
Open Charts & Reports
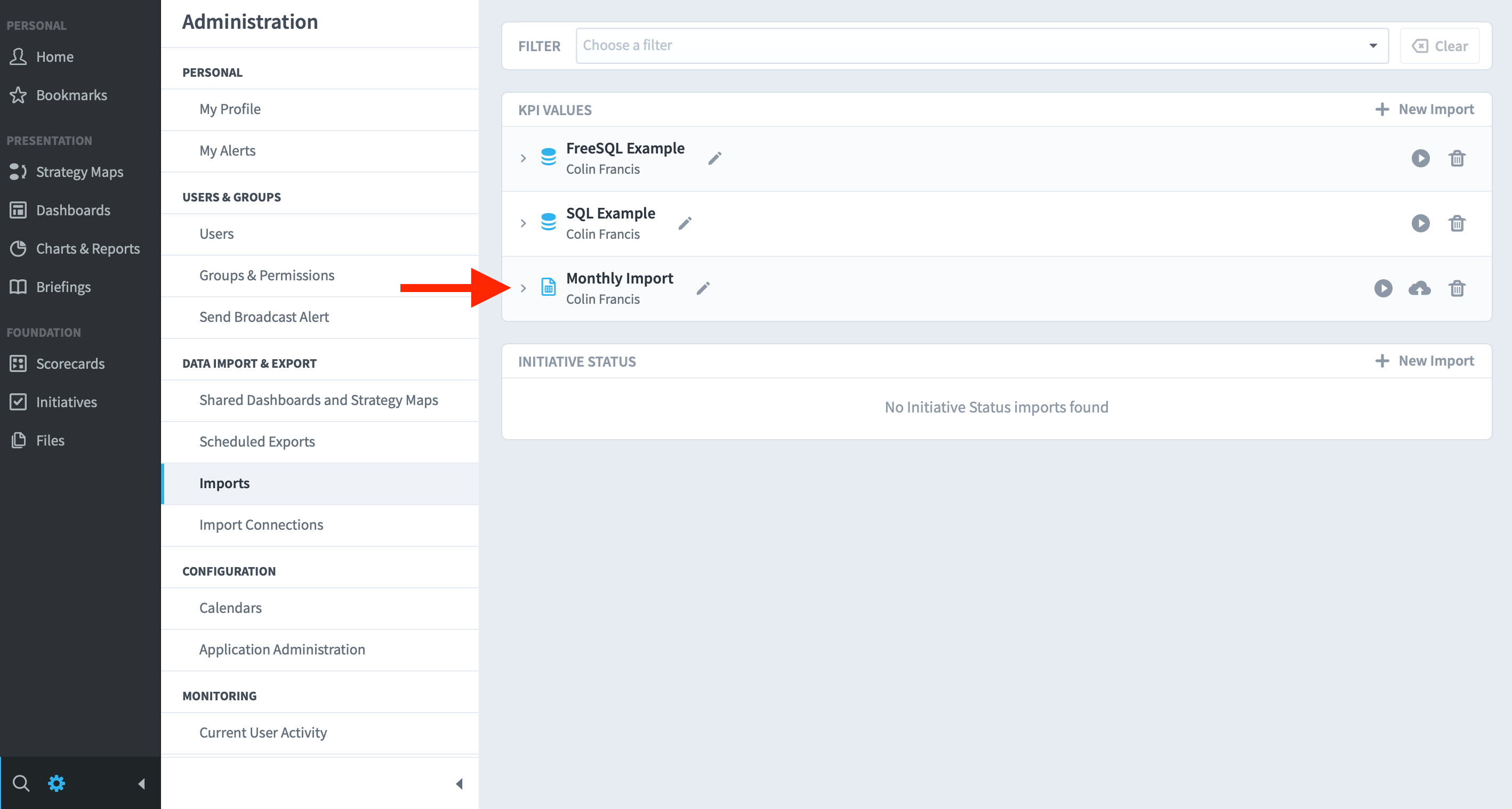pyautogui.click(x=87, y=248)
